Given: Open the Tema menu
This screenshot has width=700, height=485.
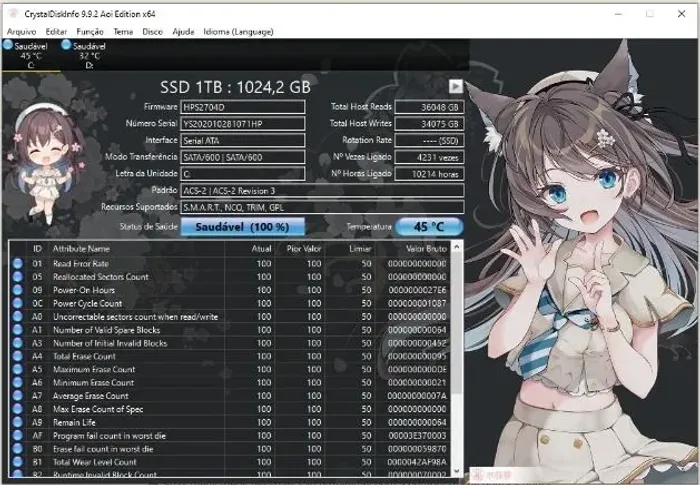Looking at the screenshot, I should 123,32.
